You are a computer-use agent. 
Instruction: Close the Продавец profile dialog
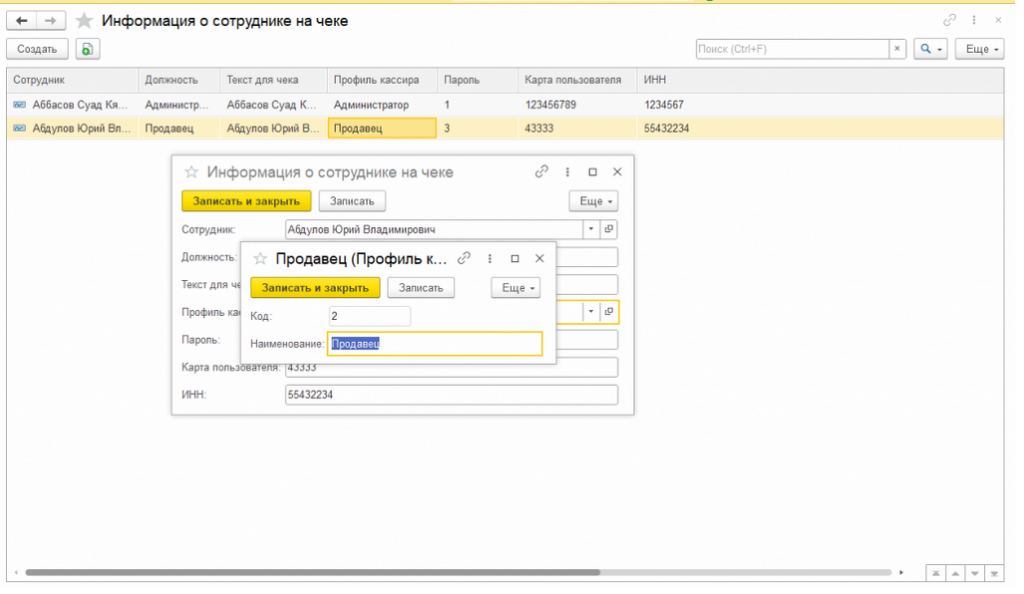pyautogui.click(x=539, y=259)
